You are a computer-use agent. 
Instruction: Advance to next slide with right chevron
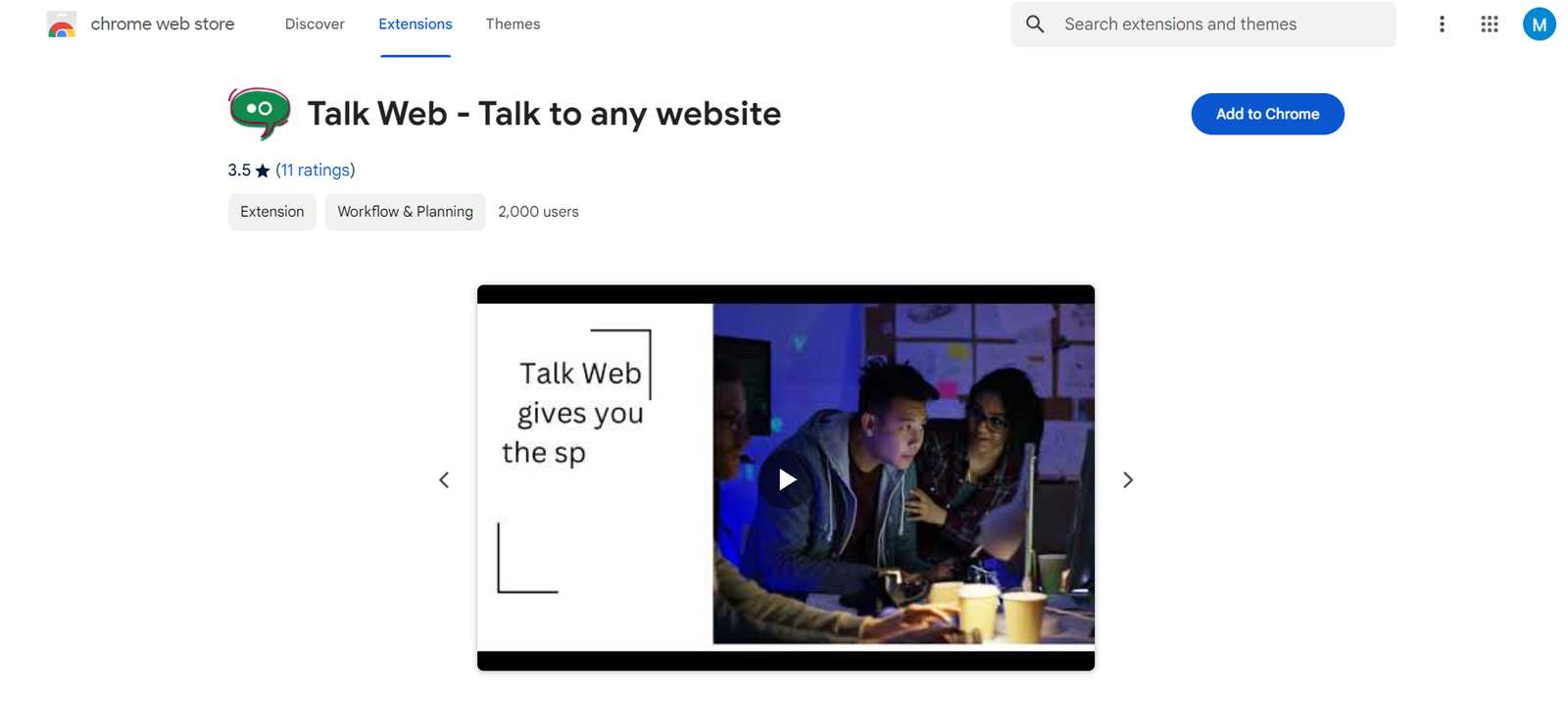(x=1127, y=479)
